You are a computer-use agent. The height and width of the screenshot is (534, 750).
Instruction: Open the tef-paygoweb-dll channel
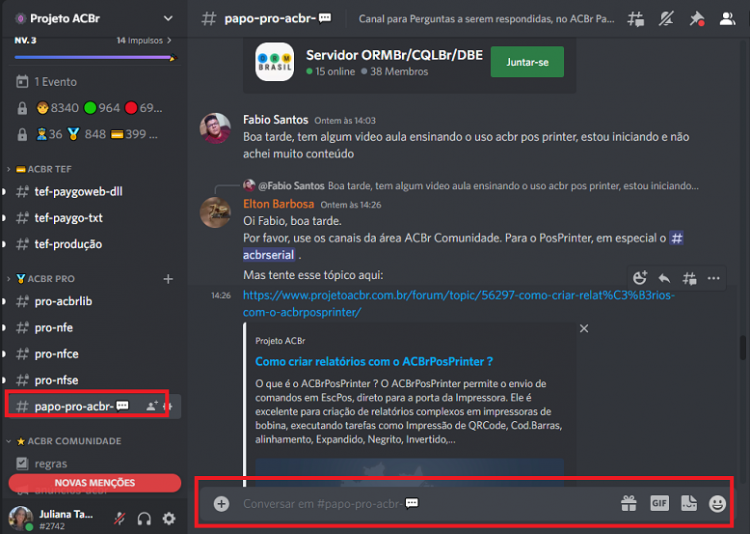(x=78, y=191)
